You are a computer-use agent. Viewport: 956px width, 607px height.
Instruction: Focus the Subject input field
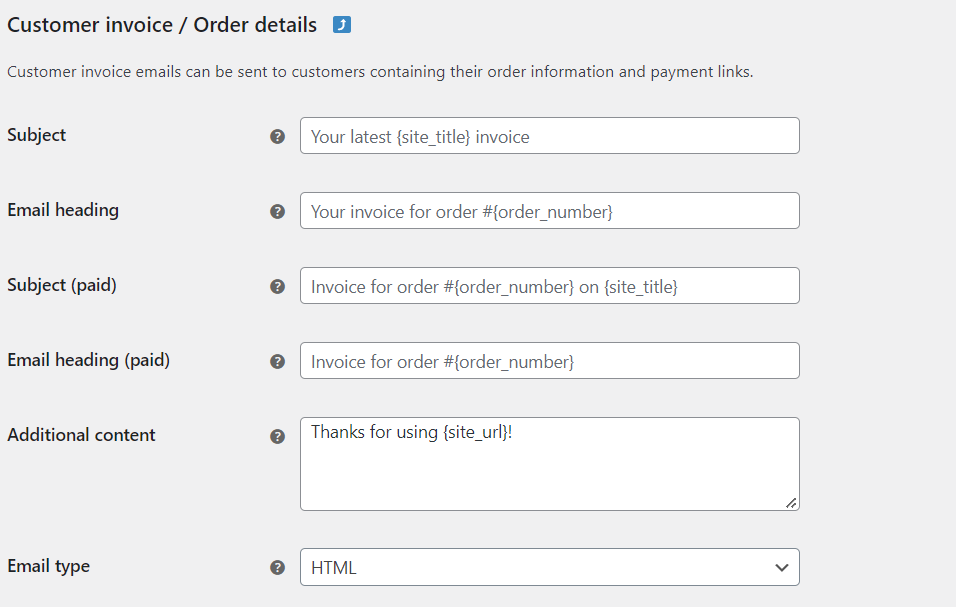click(549, 136)
